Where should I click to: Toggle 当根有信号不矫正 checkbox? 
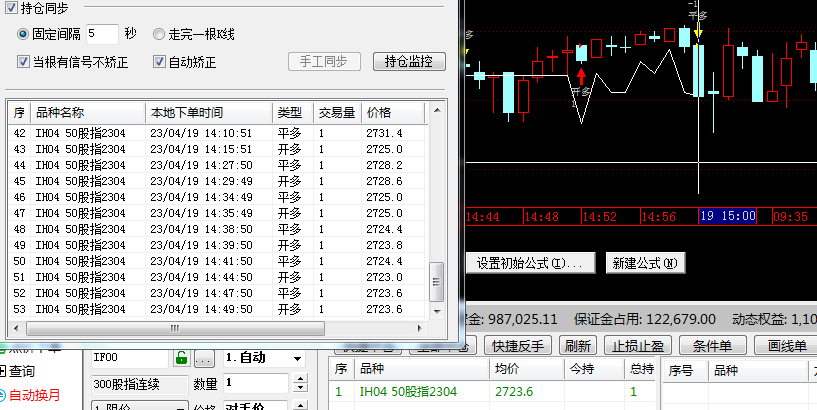pos(23,62)
